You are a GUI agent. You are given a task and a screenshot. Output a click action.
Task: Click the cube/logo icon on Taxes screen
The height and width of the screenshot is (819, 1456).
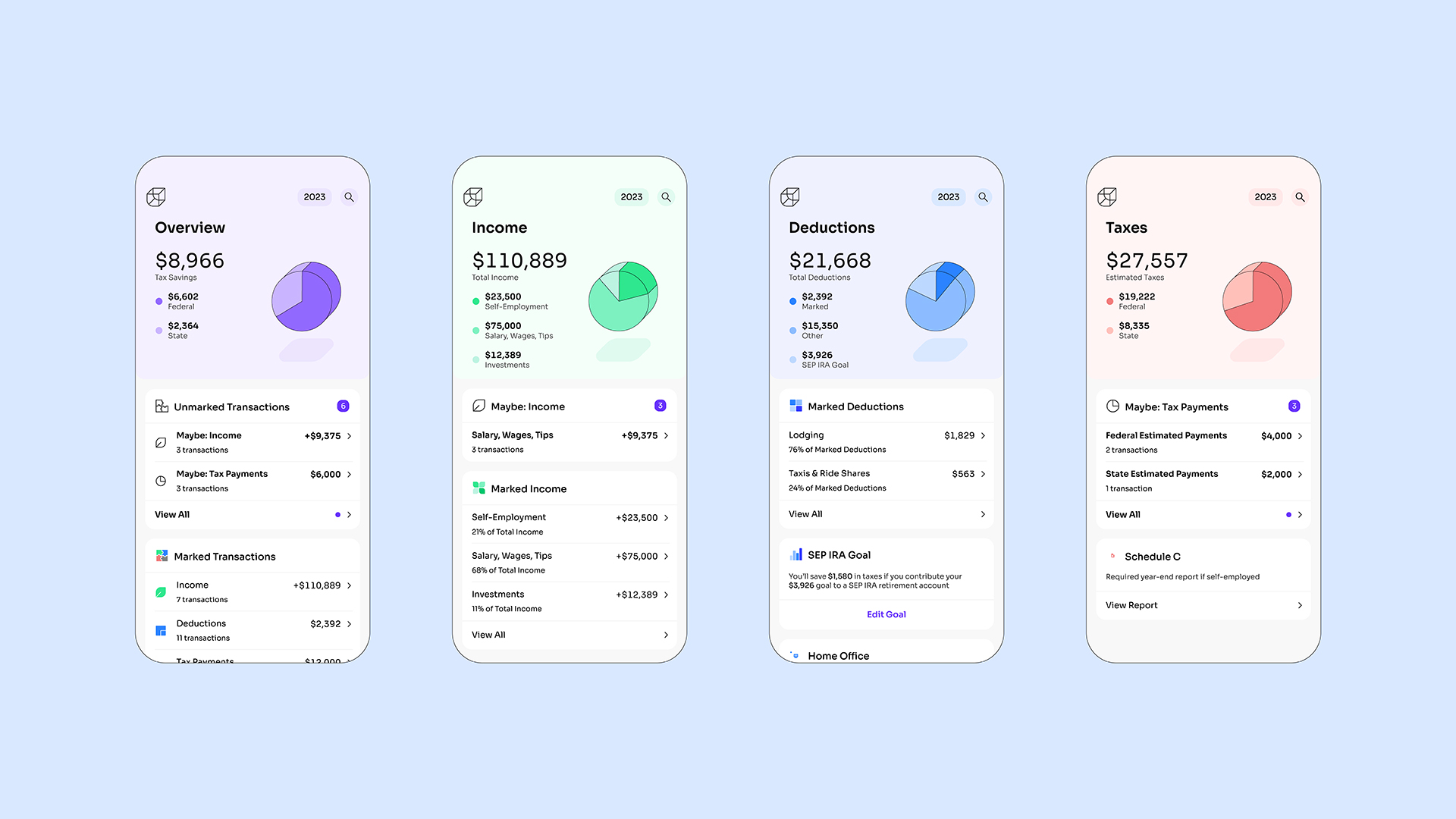click(1108, 196)
